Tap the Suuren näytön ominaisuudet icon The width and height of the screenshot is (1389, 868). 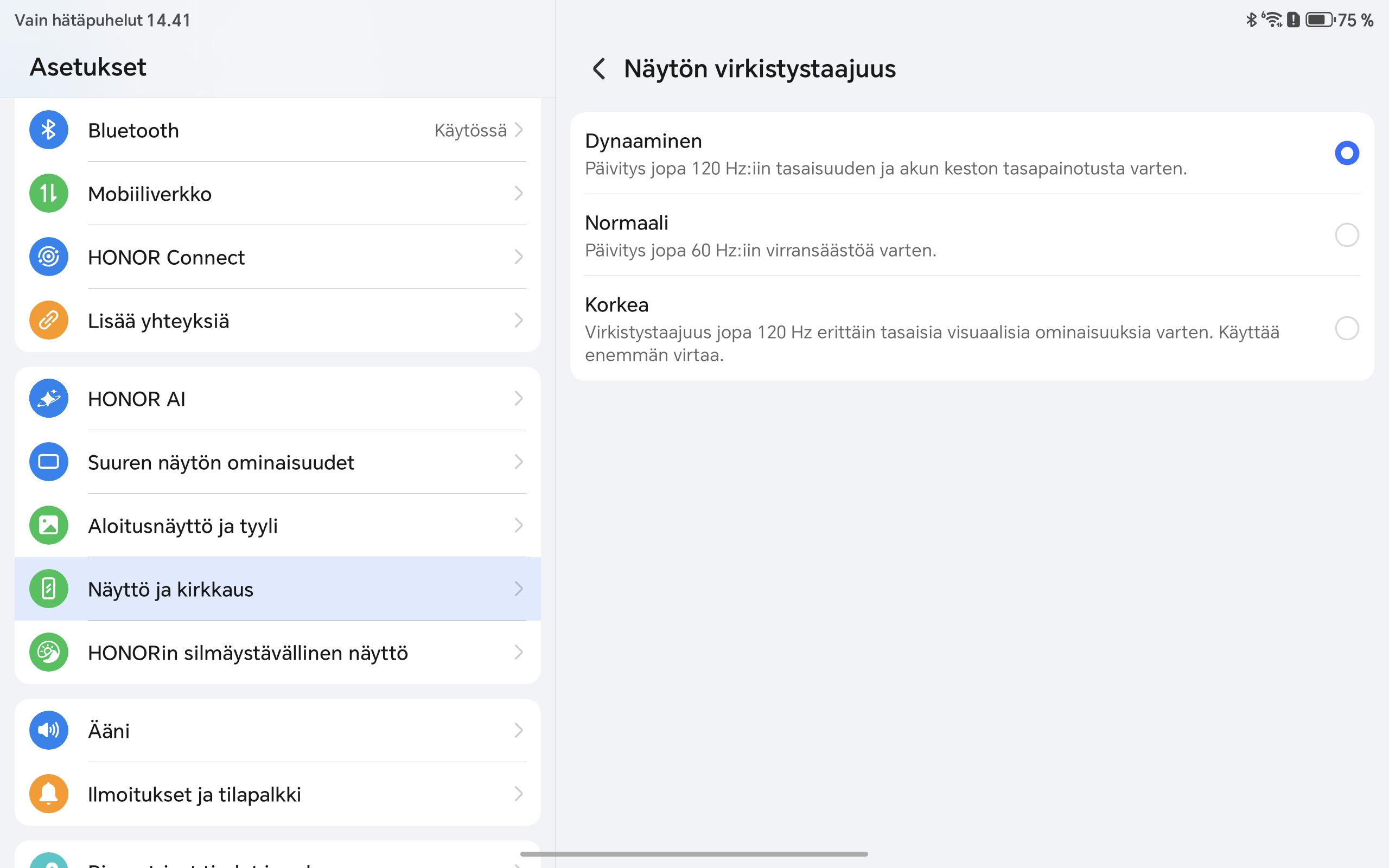tap(49, 462)
